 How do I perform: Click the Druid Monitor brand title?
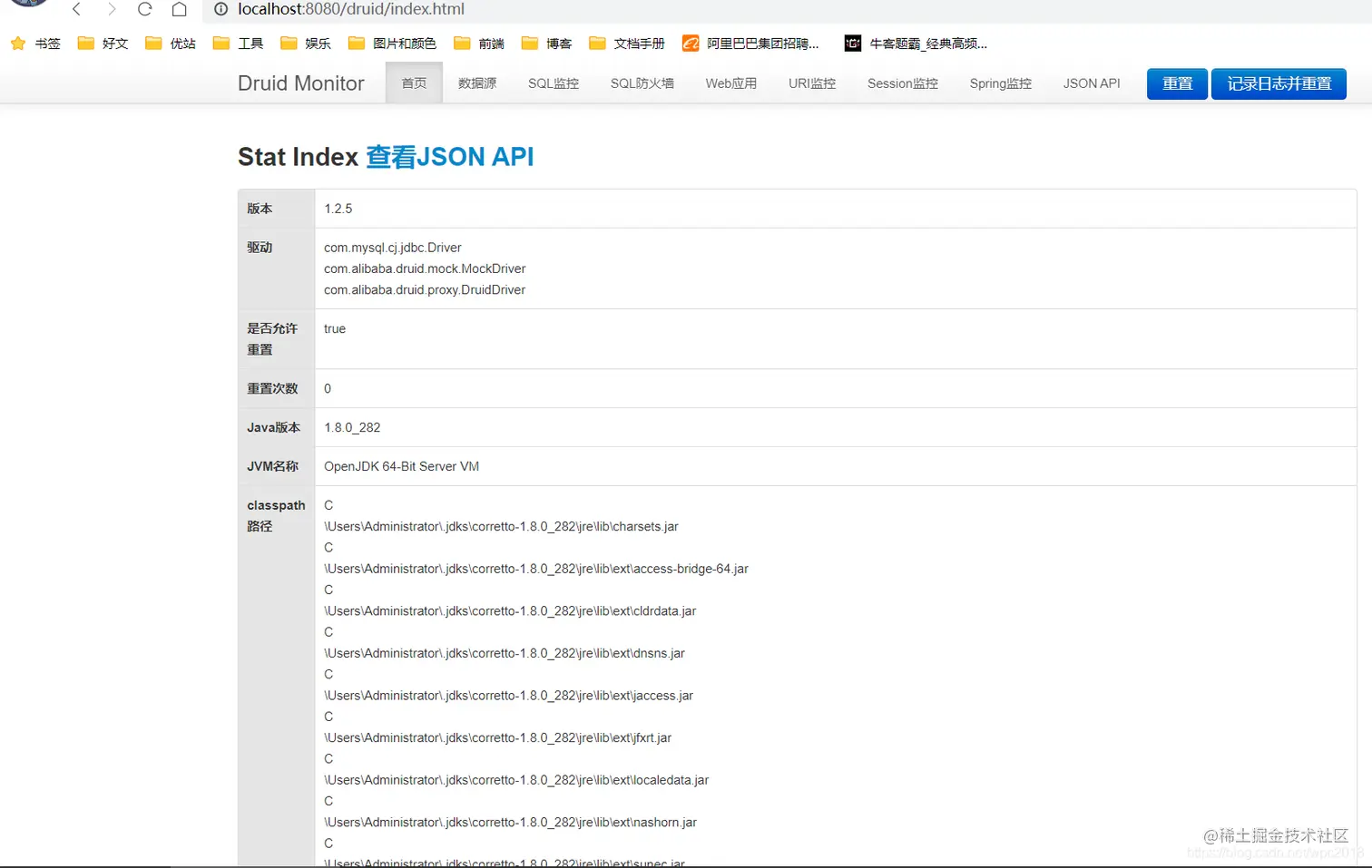point(301,83)
